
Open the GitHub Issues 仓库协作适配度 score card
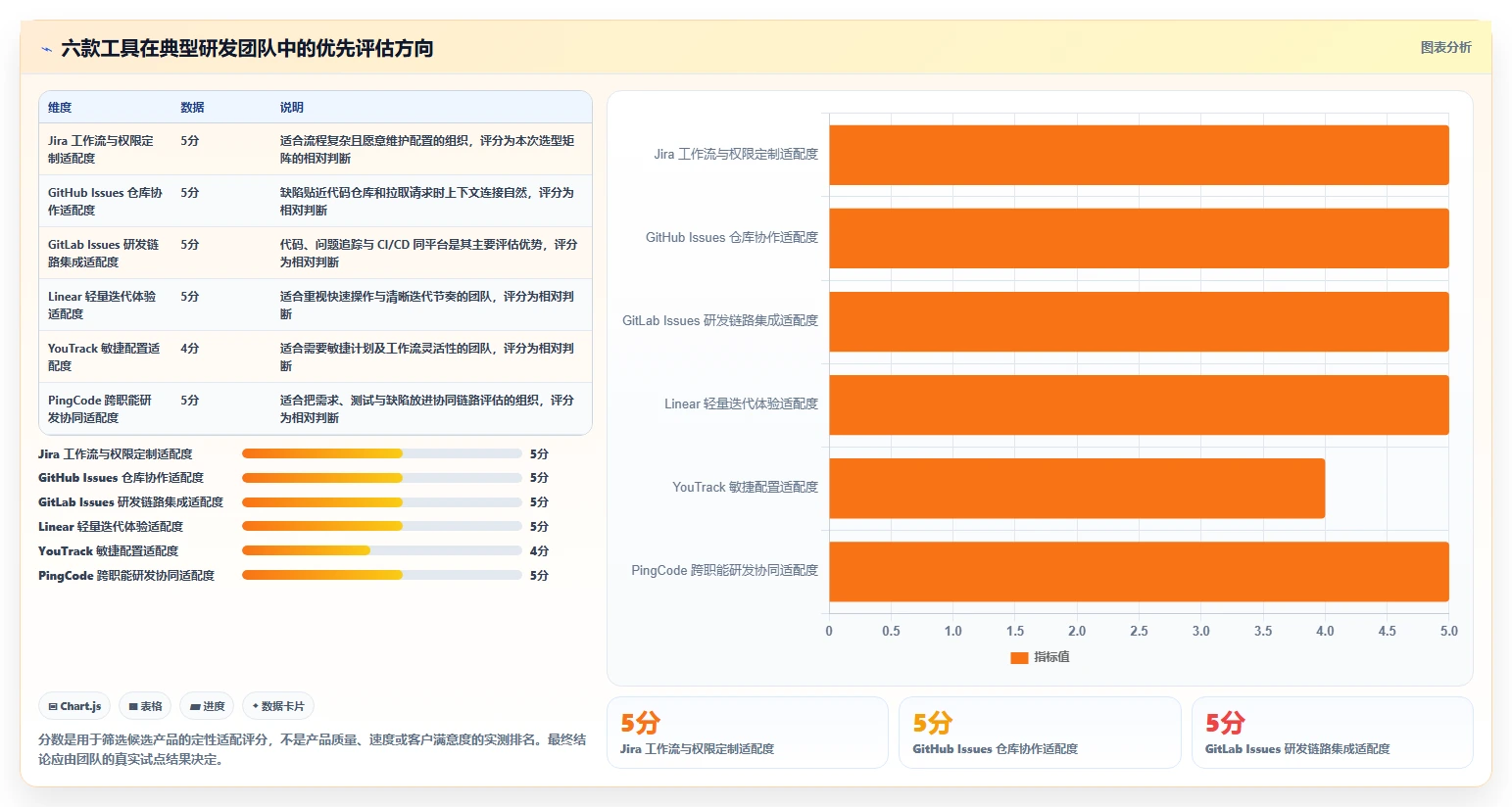pyautogui.click(x=1040, y=733)
